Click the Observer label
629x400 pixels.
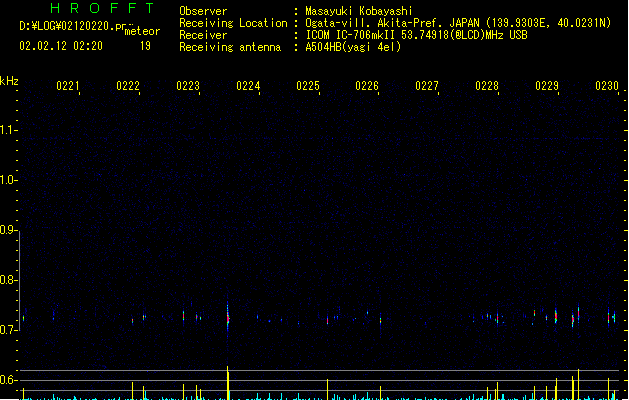click(x=203, y=11)
